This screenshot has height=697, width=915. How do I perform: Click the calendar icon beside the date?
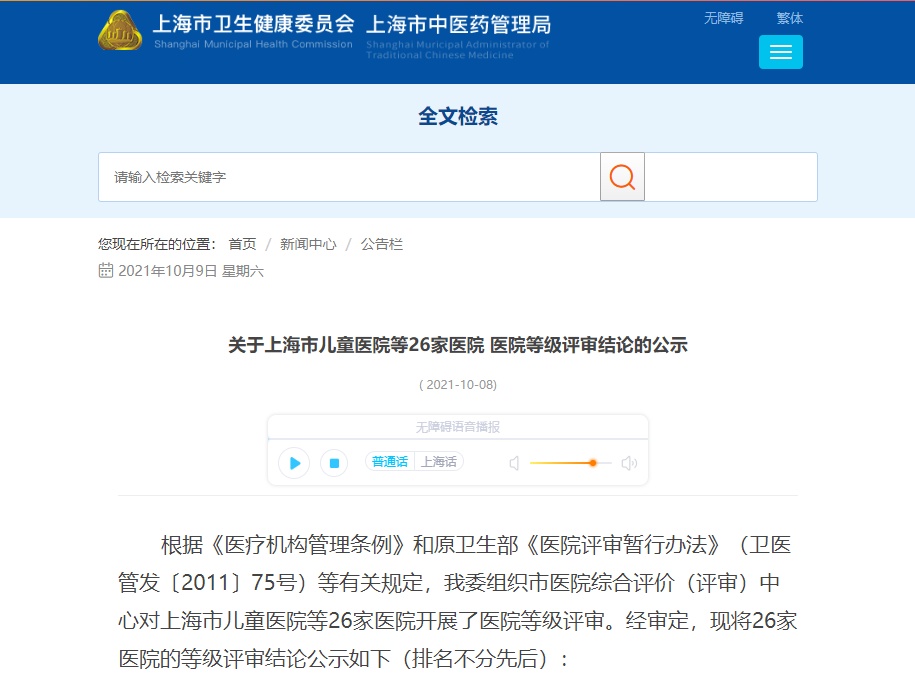point(106,270)
